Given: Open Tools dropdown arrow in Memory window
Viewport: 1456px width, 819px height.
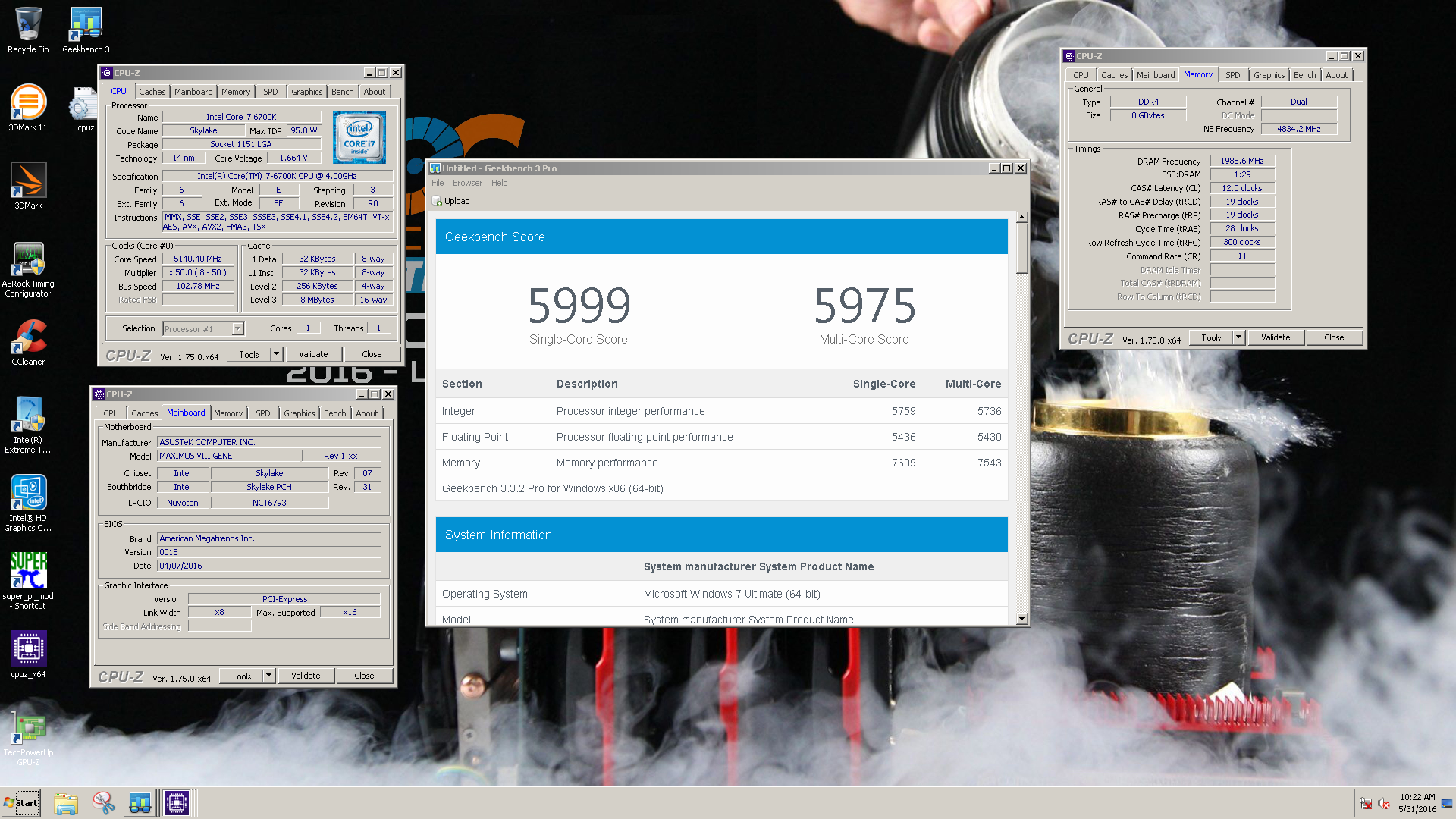Looking at the screenshot, I should point(1239,337).
